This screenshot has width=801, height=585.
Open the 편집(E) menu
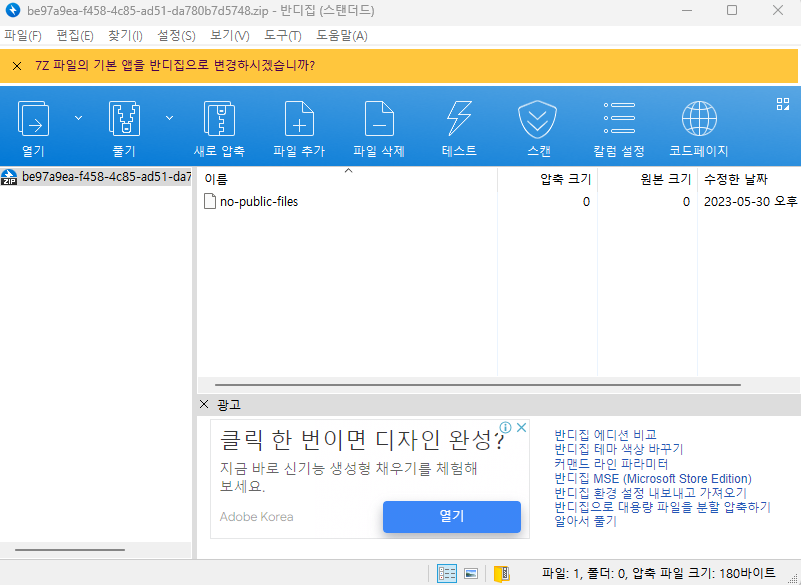pyautogui.click(x=75, y=36)
